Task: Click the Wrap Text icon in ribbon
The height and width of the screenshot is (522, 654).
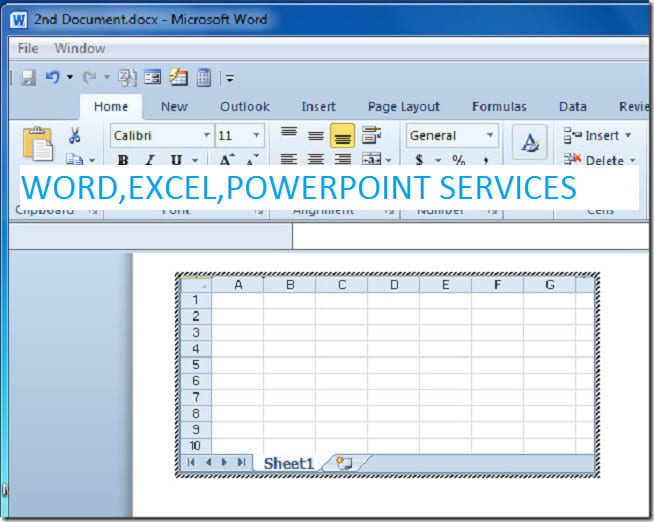Action: coord(372,135)
